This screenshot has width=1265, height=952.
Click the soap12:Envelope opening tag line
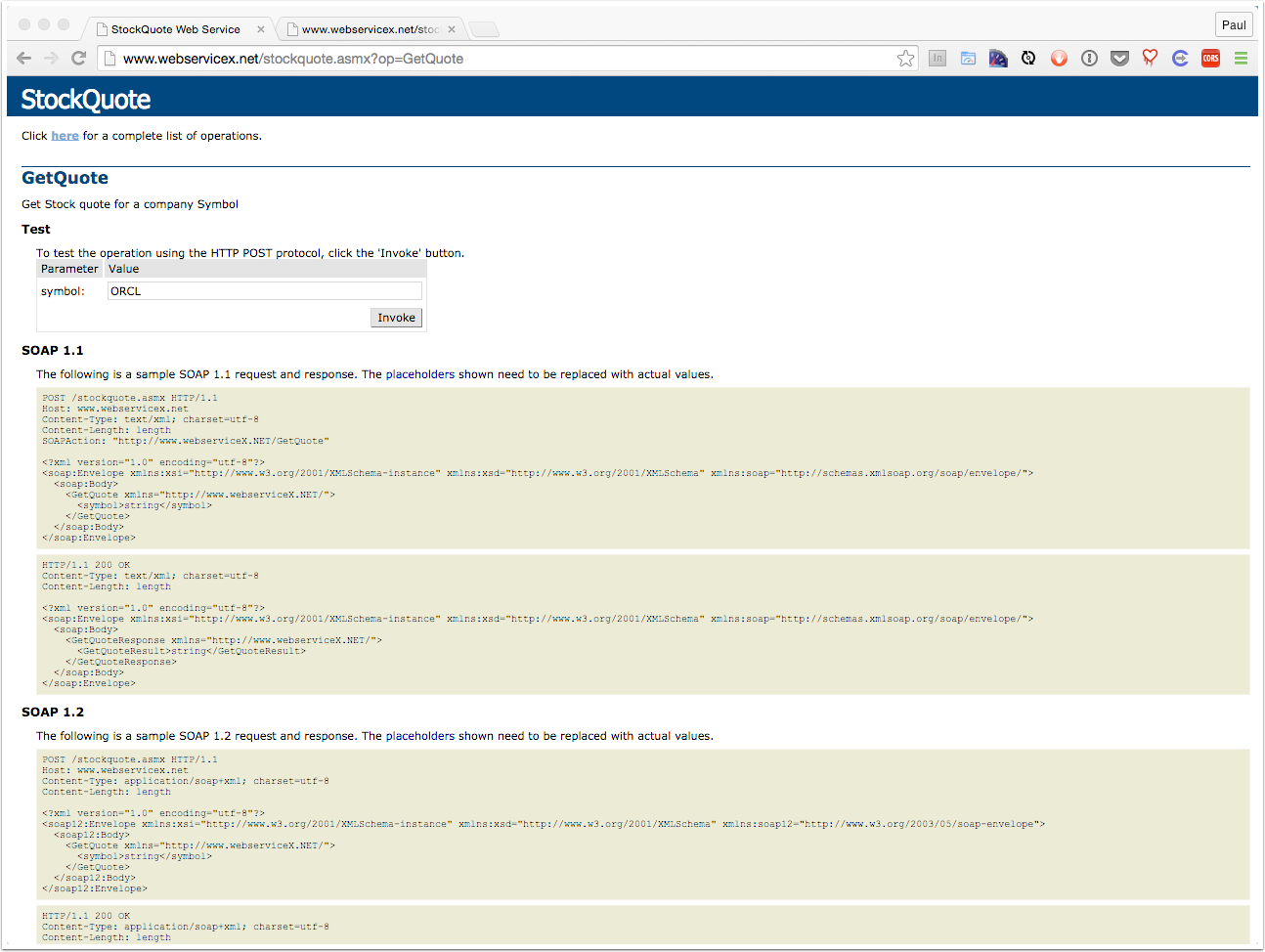point(544,824)
